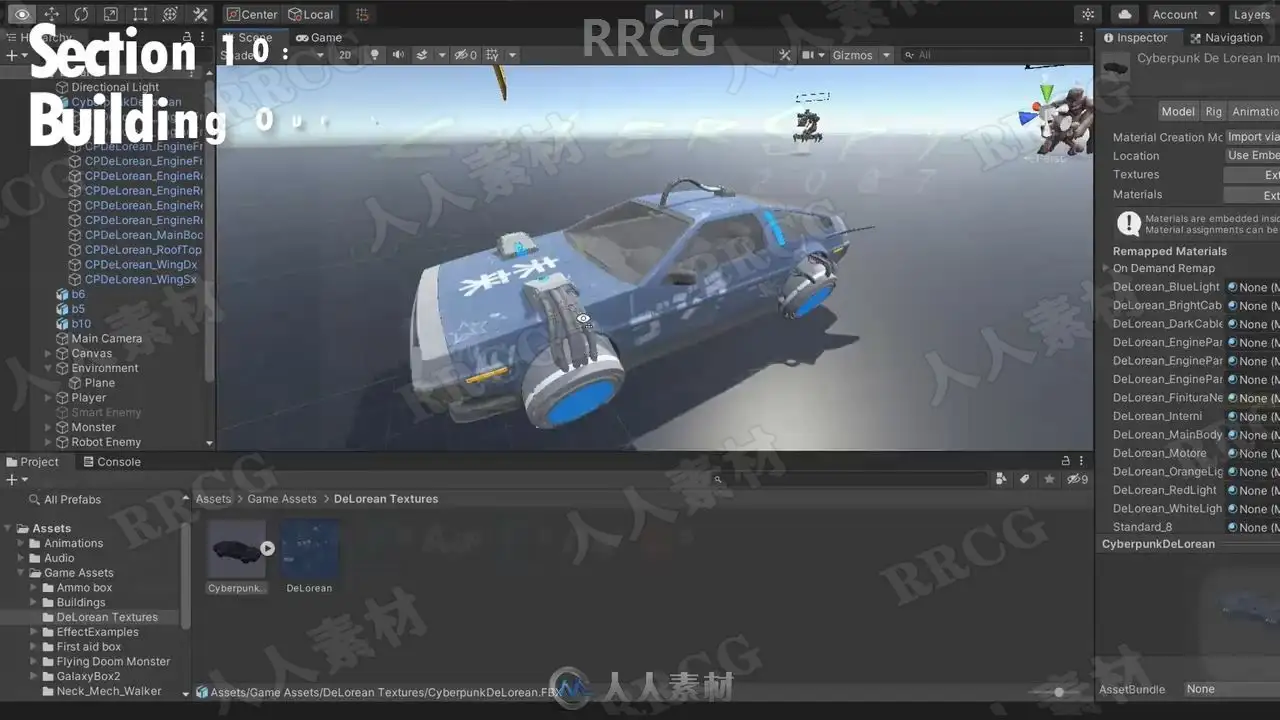Expand the Monster object
The image size is (1280, 720).
point(48,427)
